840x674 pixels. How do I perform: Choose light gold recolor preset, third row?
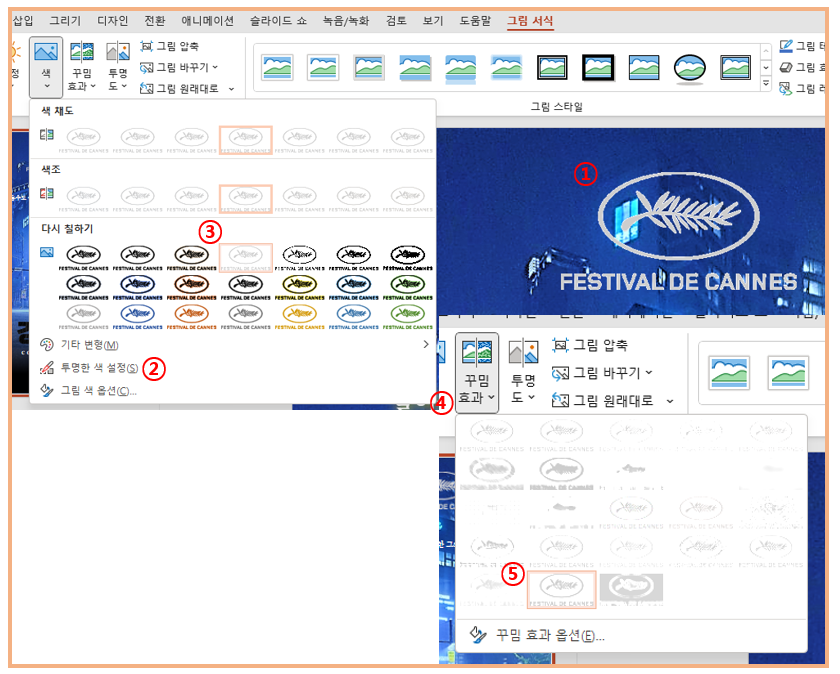click(x=300, y=317)
